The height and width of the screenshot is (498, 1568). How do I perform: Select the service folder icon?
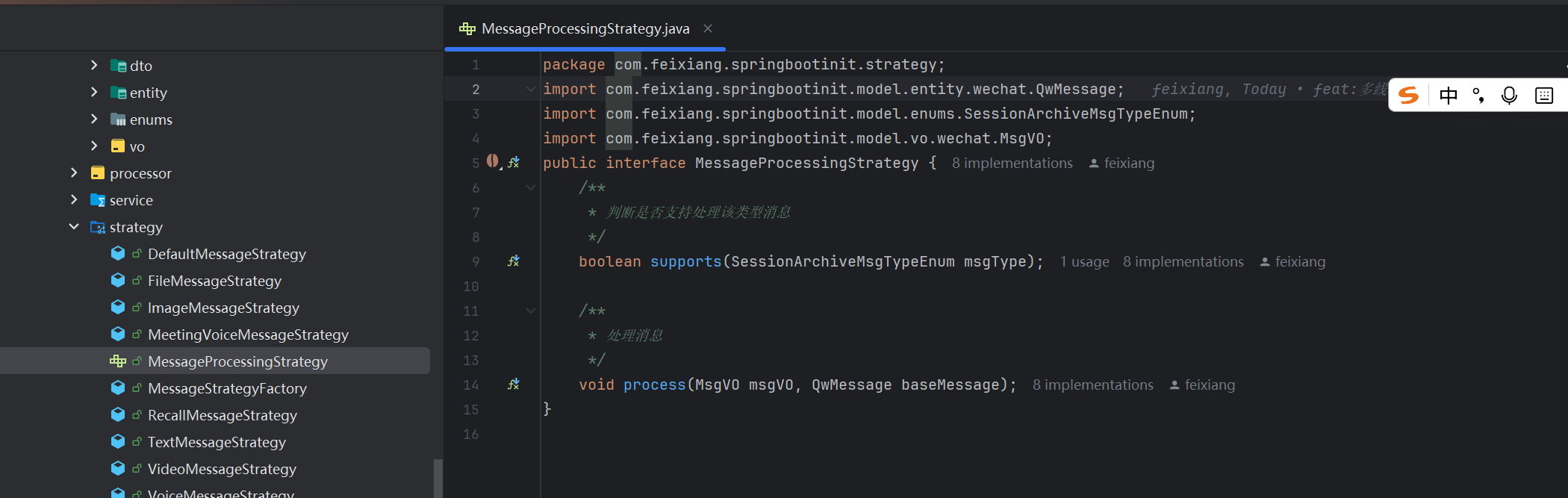pyautogui.click(x=98, y=200)
